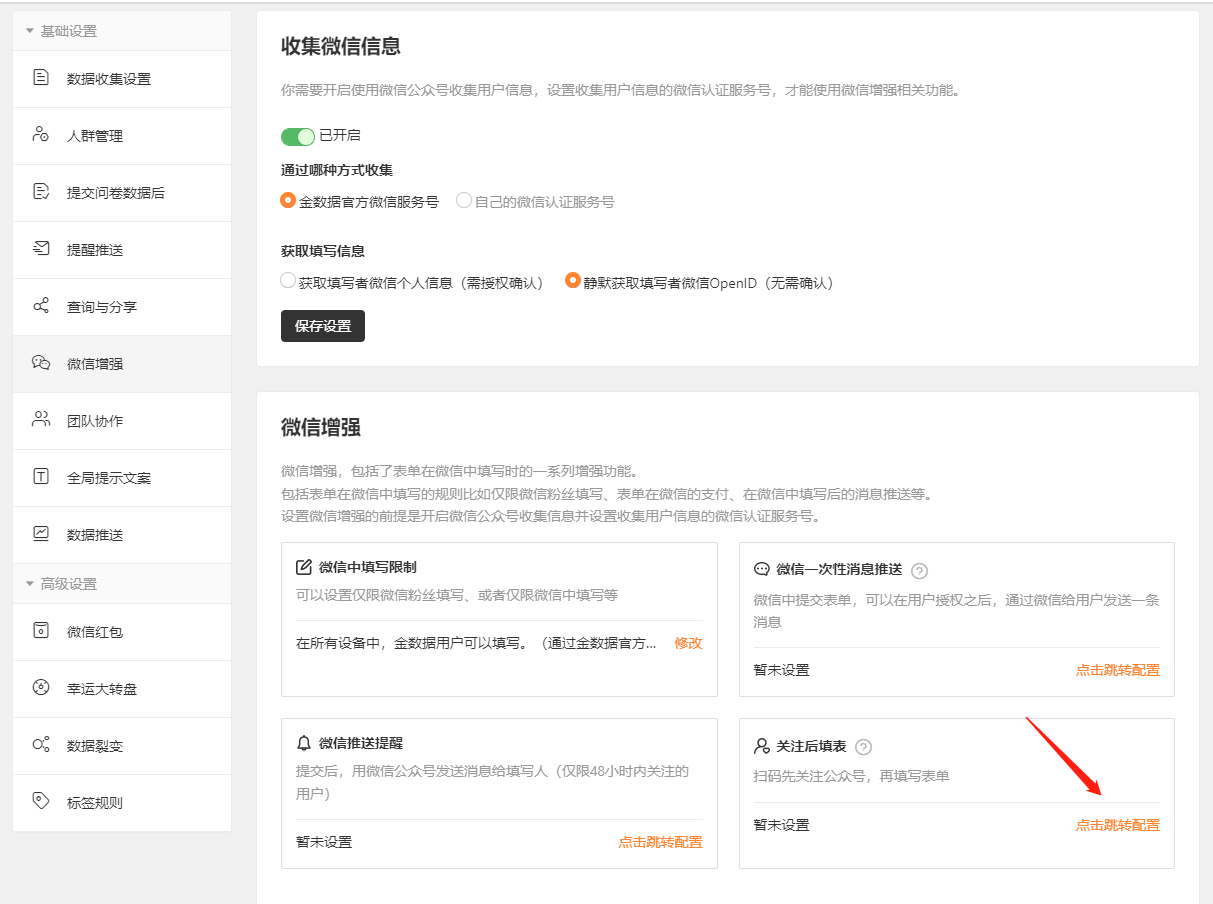Click the 数据收集设置 sidebar icon

pos(41,78)
